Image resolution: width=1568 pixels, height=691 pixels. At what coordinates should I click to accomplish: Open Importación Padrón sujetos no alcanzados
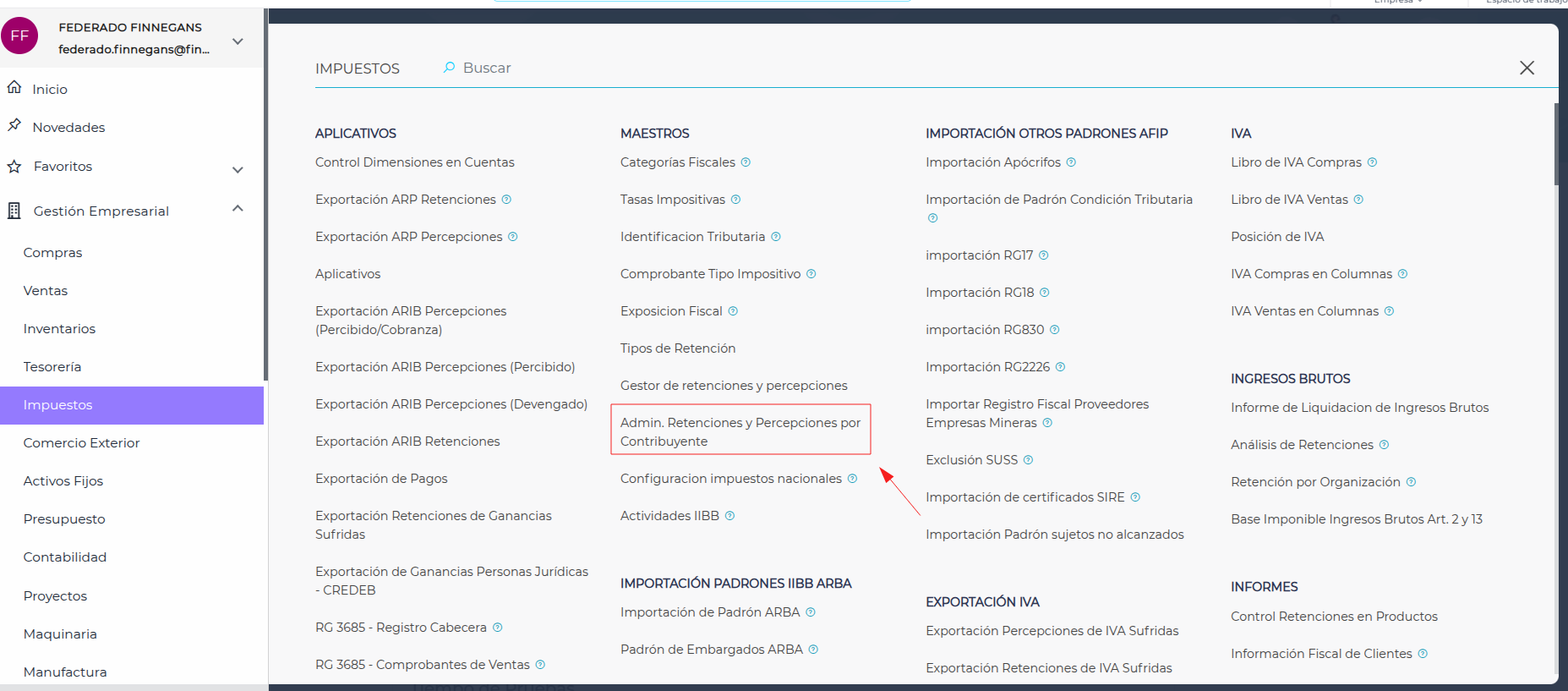coord(1055,535)
